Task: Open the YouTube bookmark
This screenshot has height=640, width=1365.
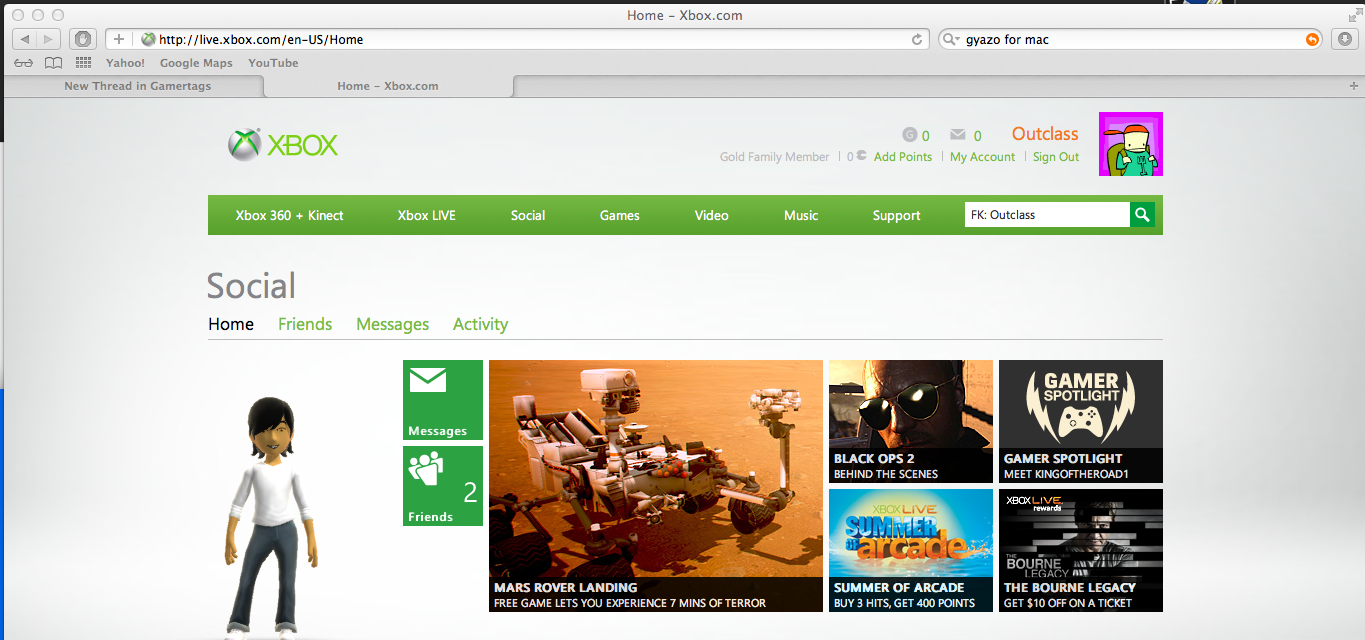Action: click(273, 63)
